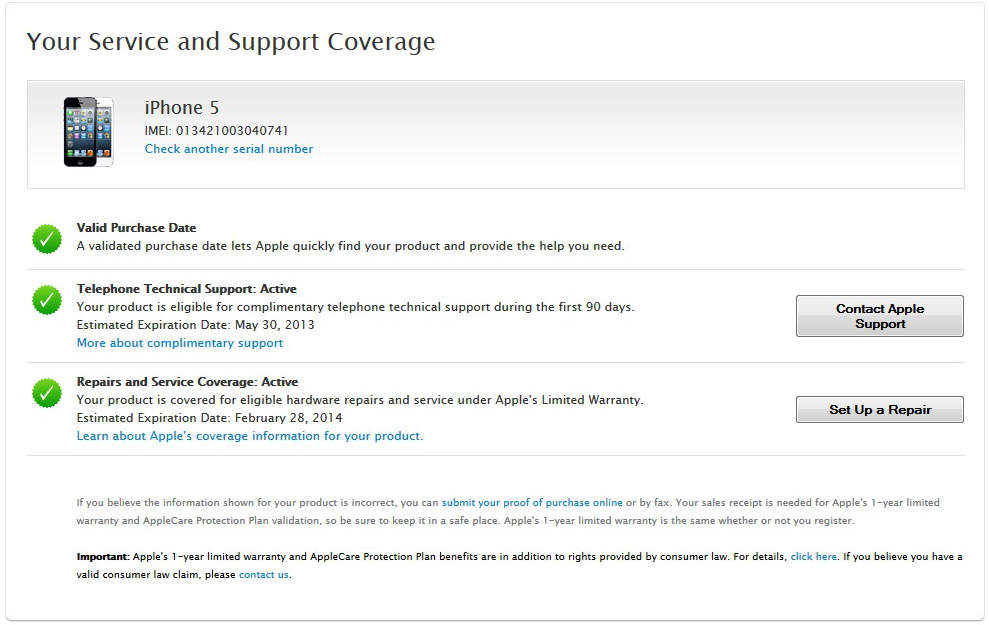
Task: Open the Check another serial number link
Action: tap(228, 149)
